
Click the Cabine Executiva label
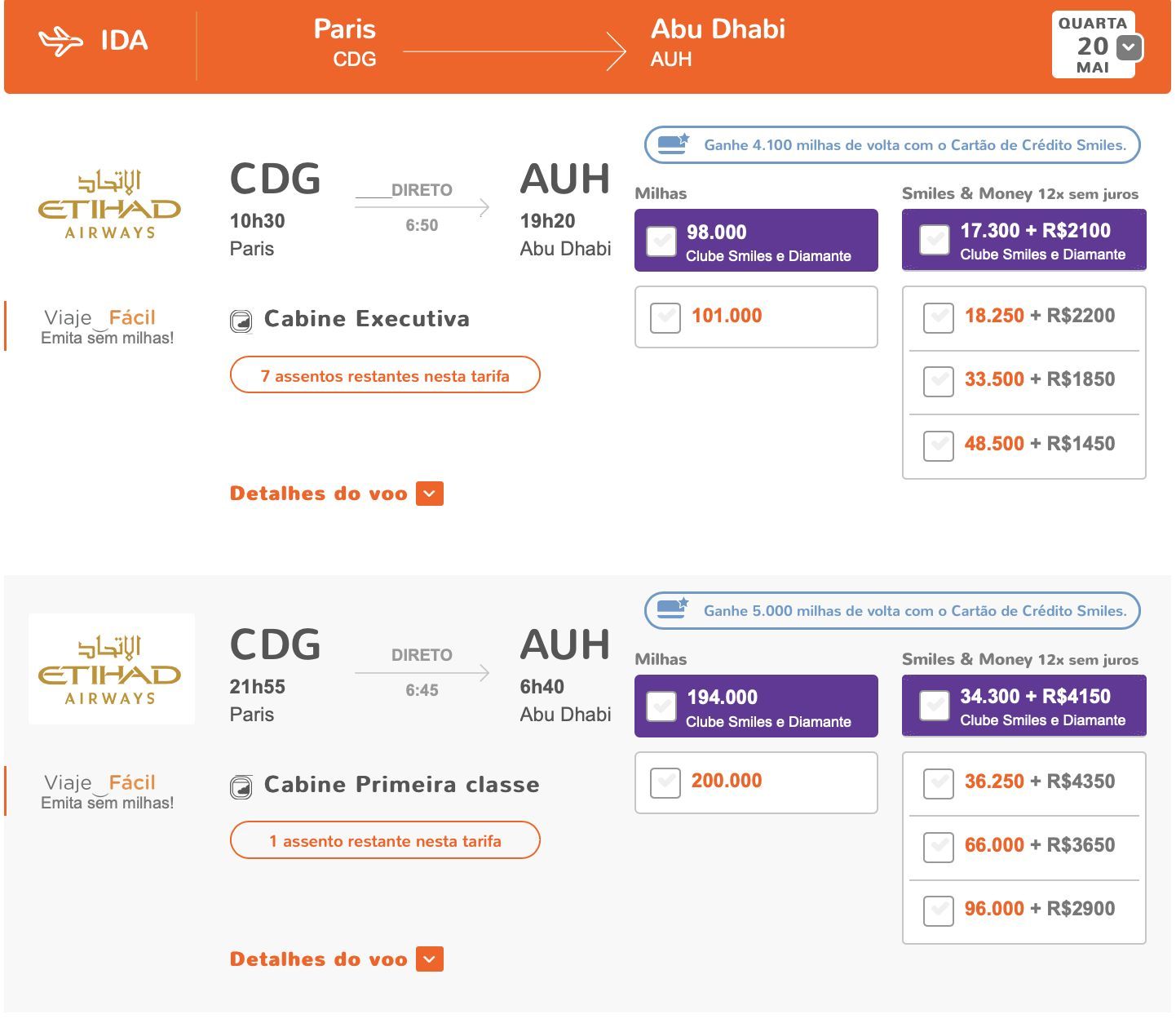(x=367, y=319)
